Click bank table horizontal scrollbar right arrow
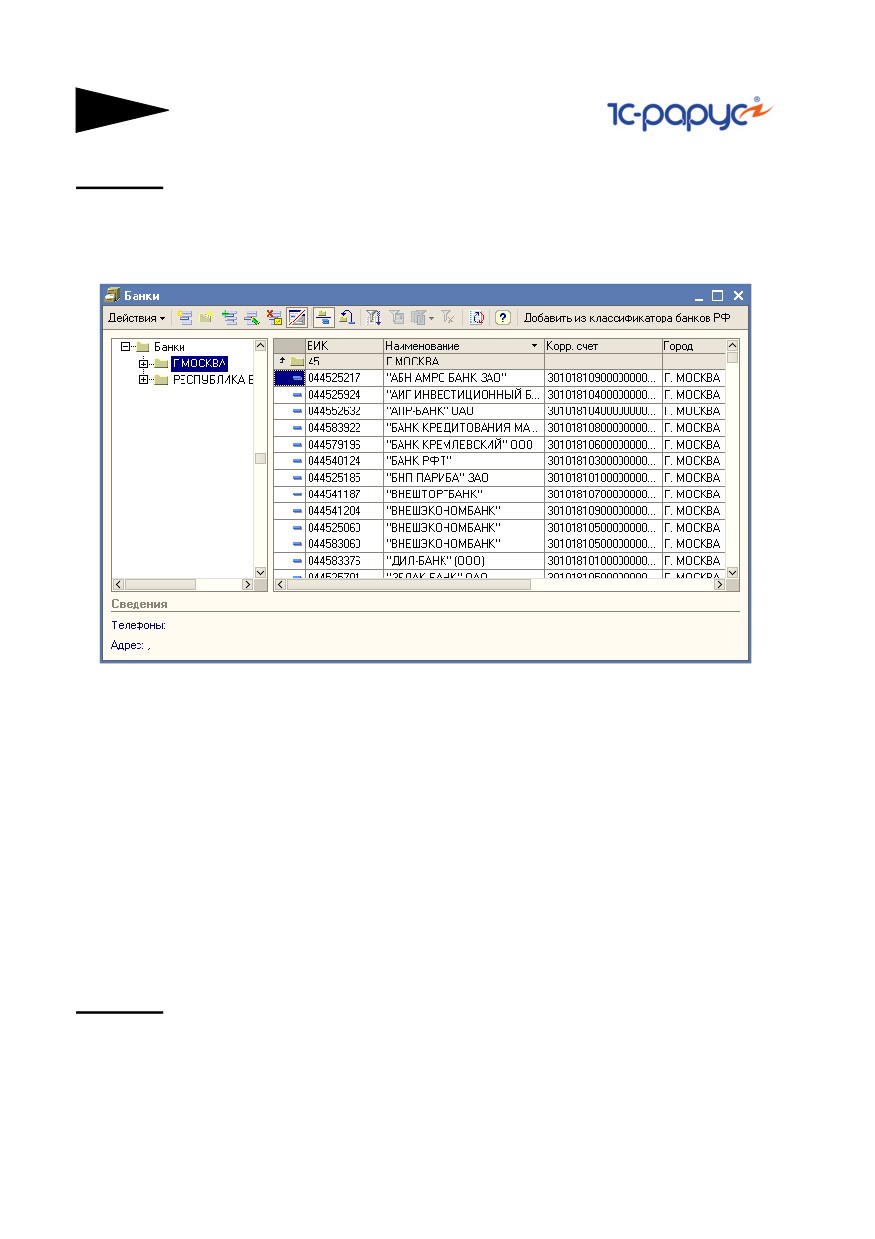Viewport: 875px width, 1239px height. click(718, 584)
